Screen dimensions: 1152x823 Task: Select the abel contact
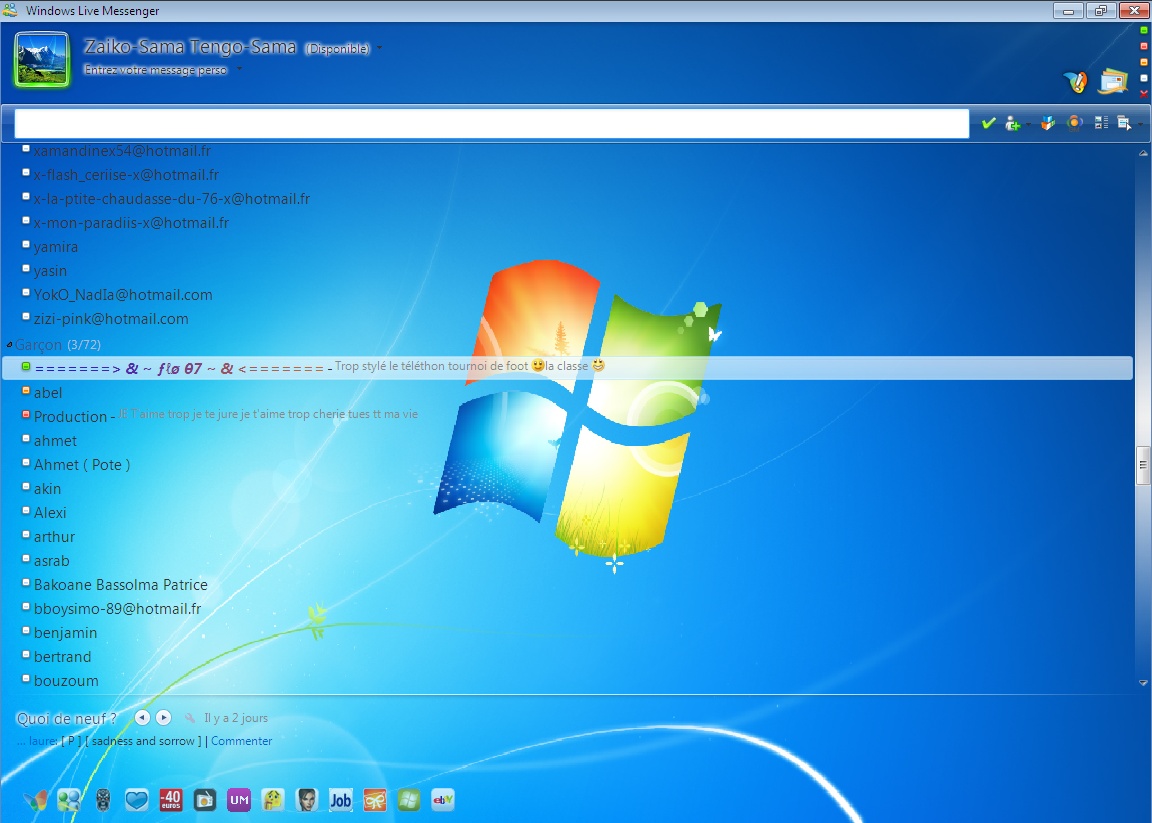48,392
